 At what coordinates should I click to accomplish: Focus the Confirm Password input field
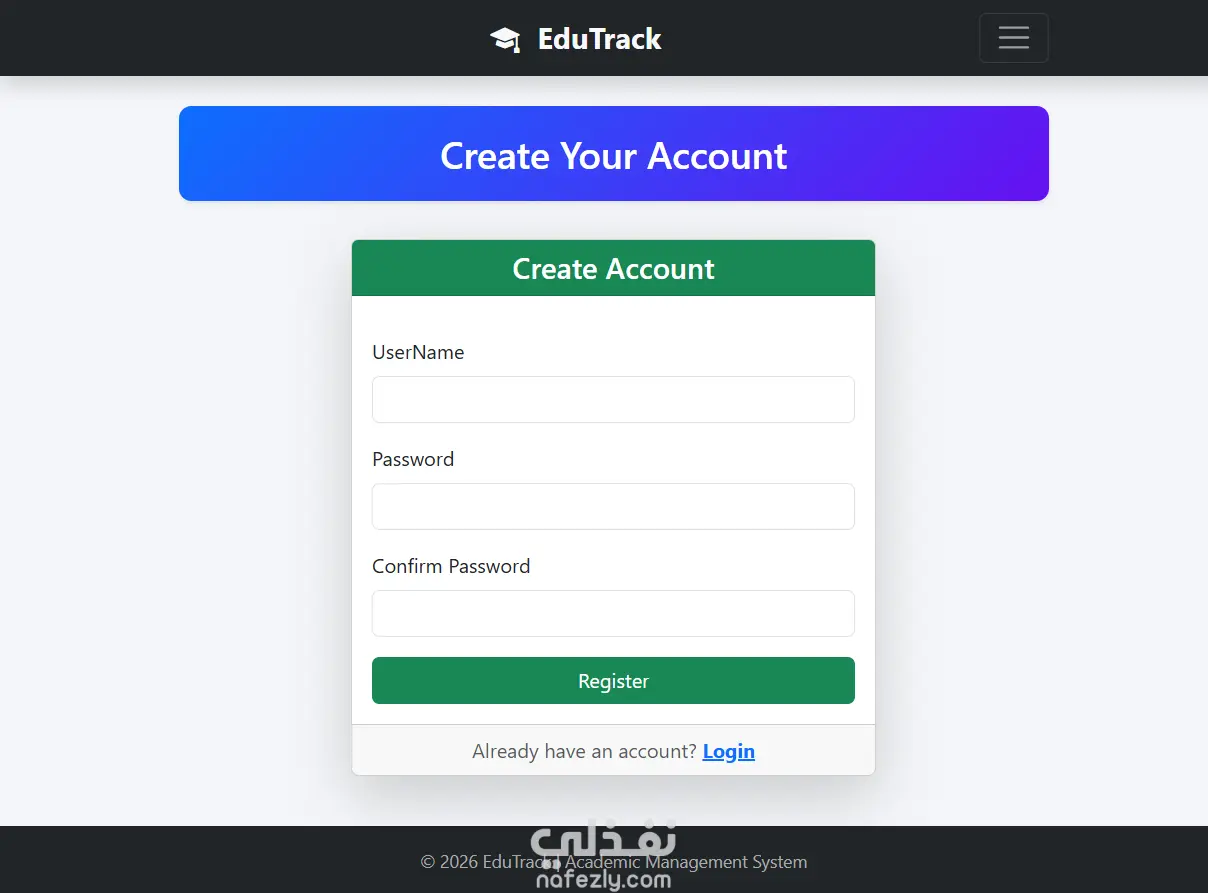point(613,613)
